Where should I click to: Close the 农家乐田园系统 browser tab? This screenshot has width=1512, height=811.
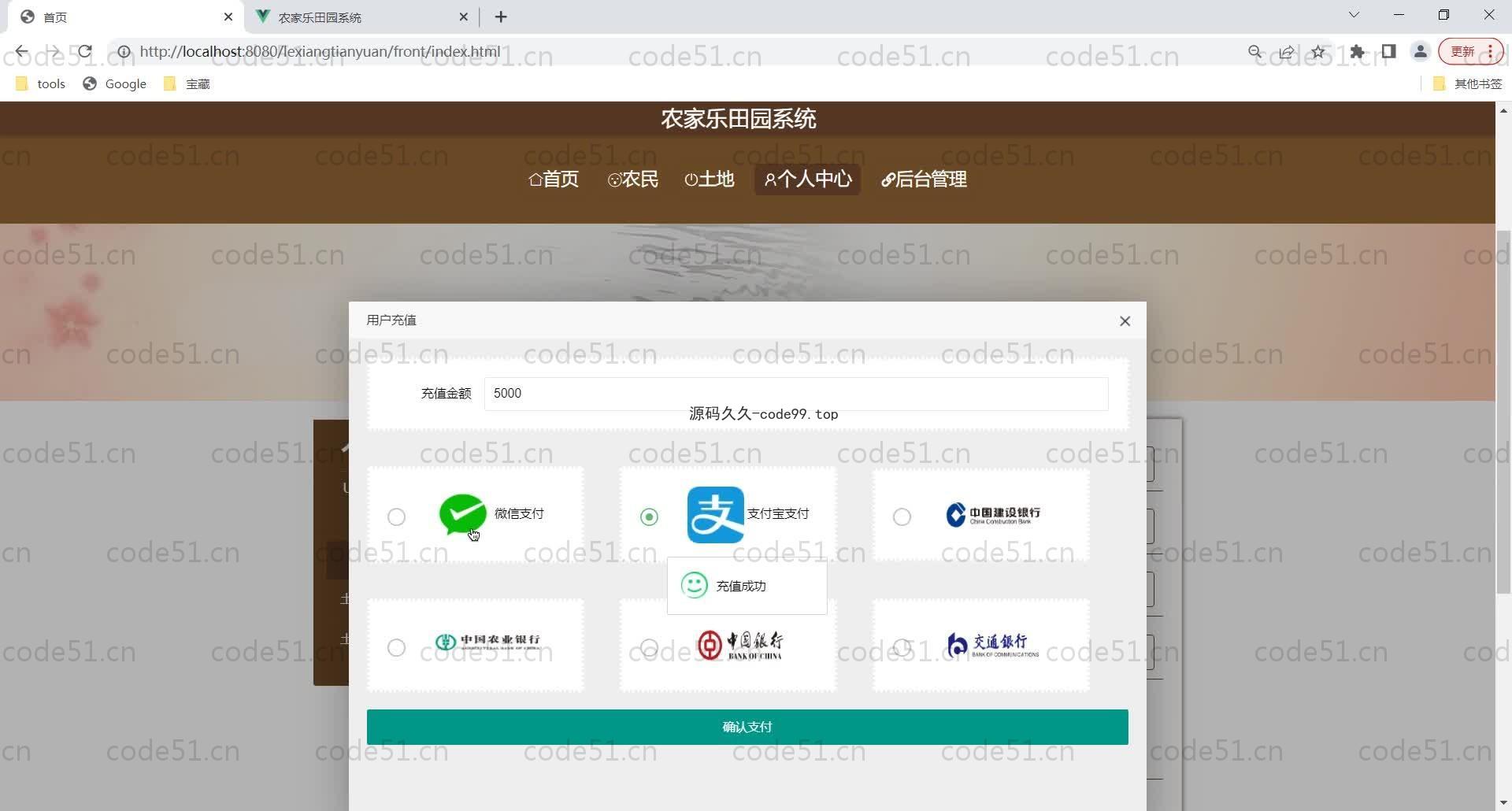tap(464, 17)
